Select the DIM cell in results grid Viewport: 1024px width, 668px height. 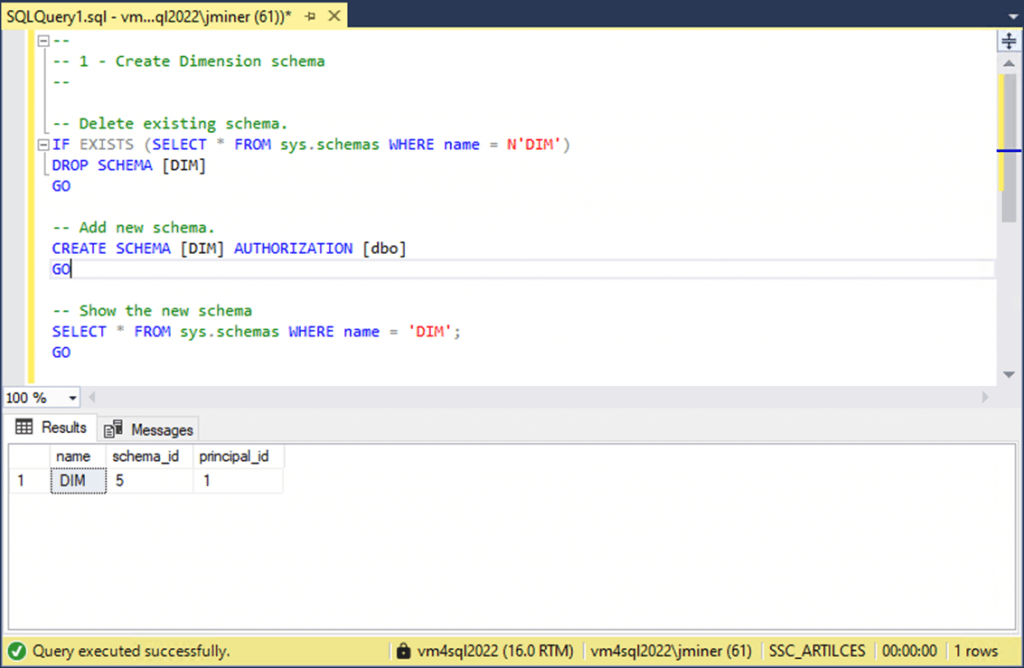click(x=78, y=481)
